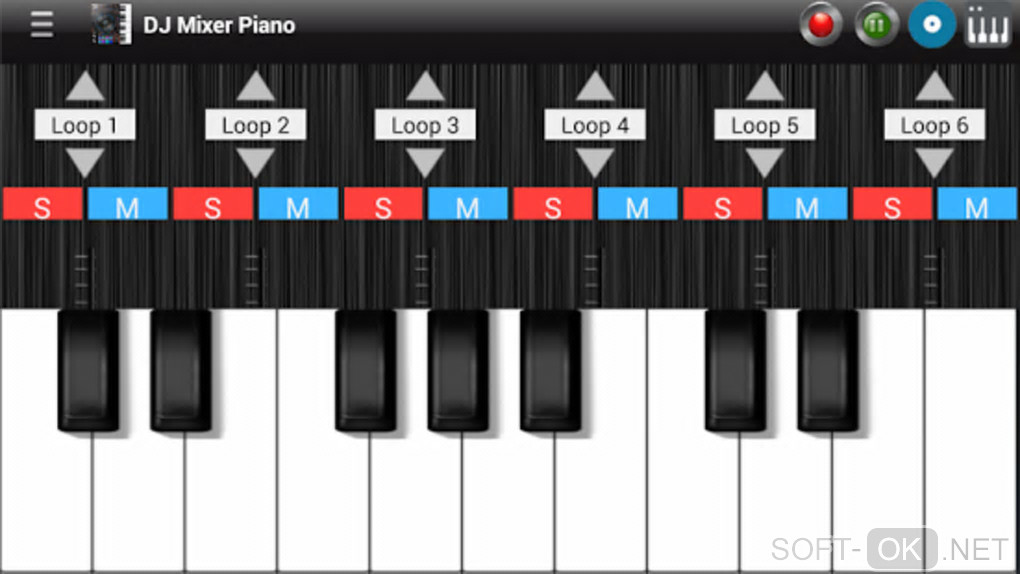The image size is (1020, 574).
Task: Click up arrow above Loop 5
Action: (764, 86)
